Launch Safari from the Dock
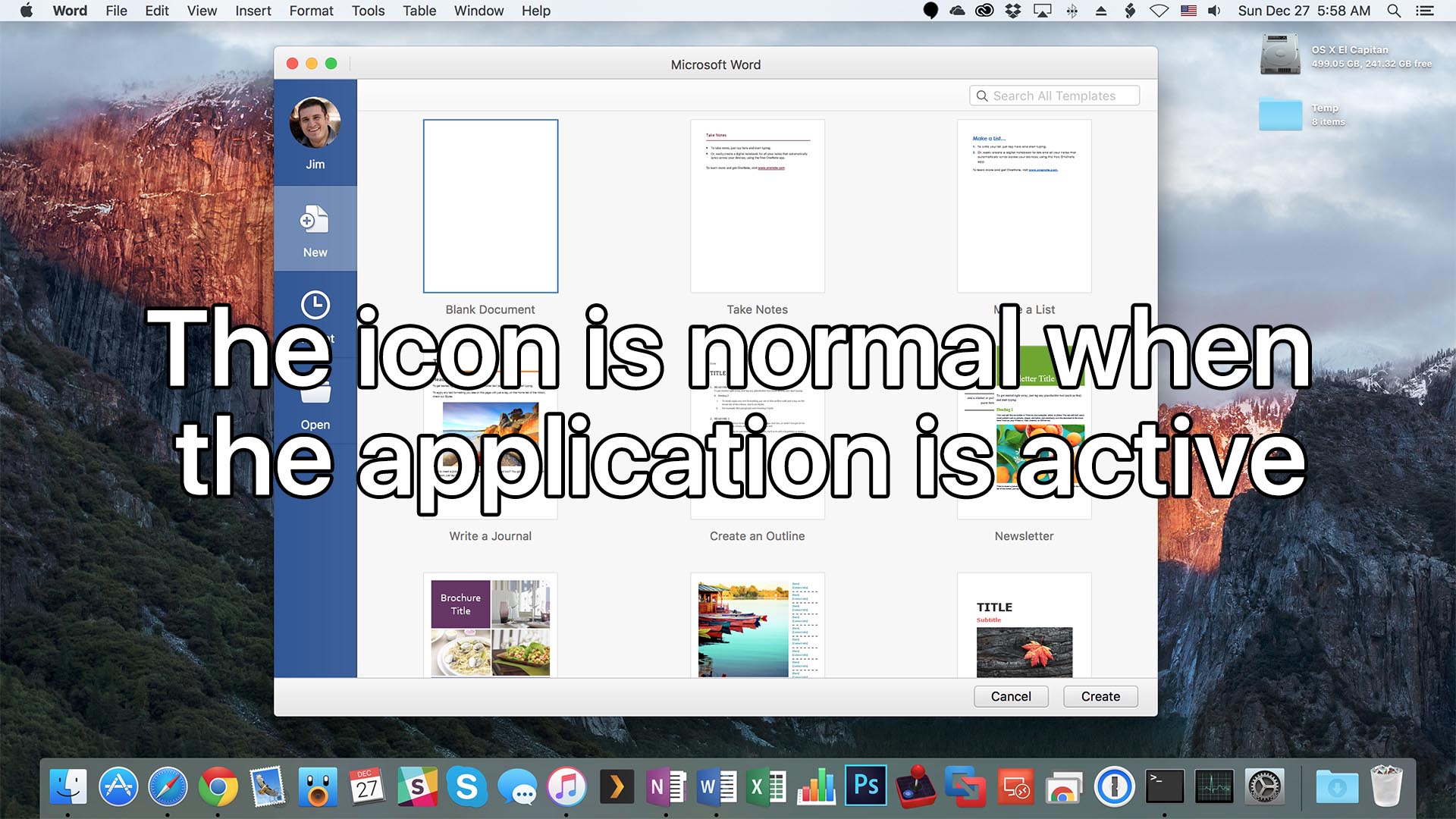The height and width of the screenshot is (819, 1456). (x=168, y=786)
